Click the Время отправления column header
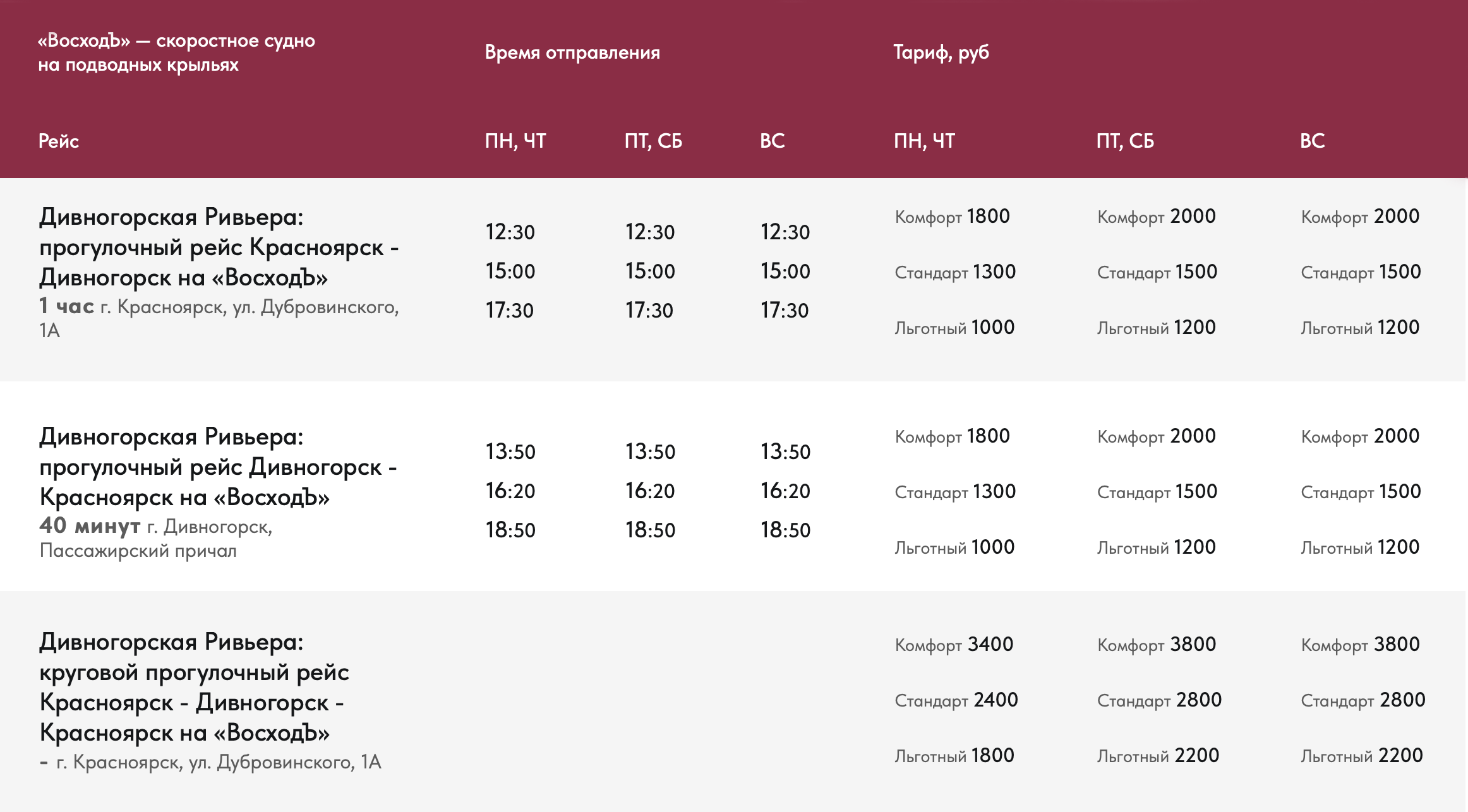 pos(572,52)
